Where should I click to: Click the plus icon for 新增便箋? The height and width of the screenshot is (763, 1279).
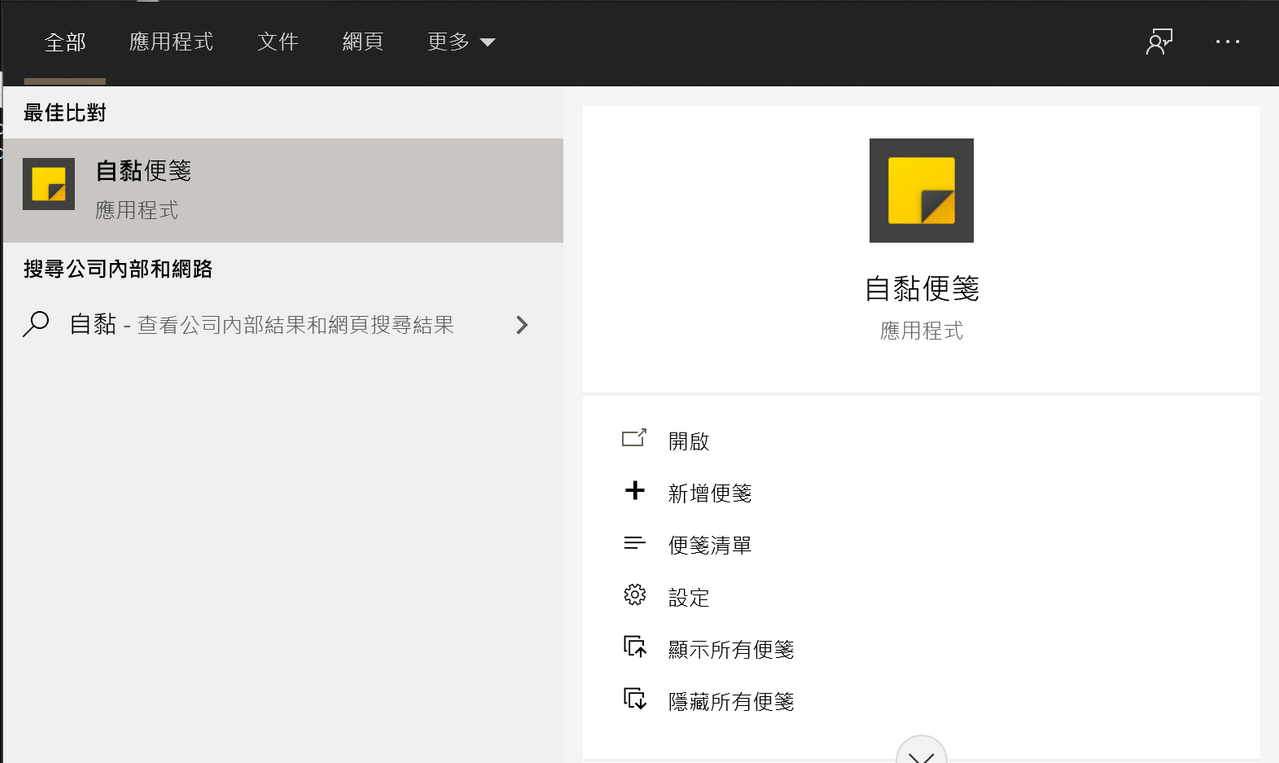point(634,491)
